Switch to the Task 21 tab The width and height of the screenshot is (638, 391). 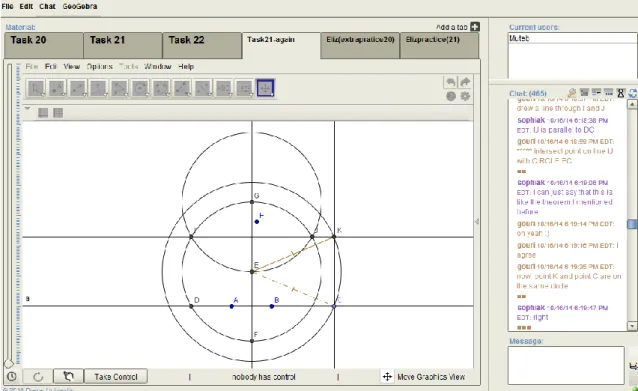(123, 45)
